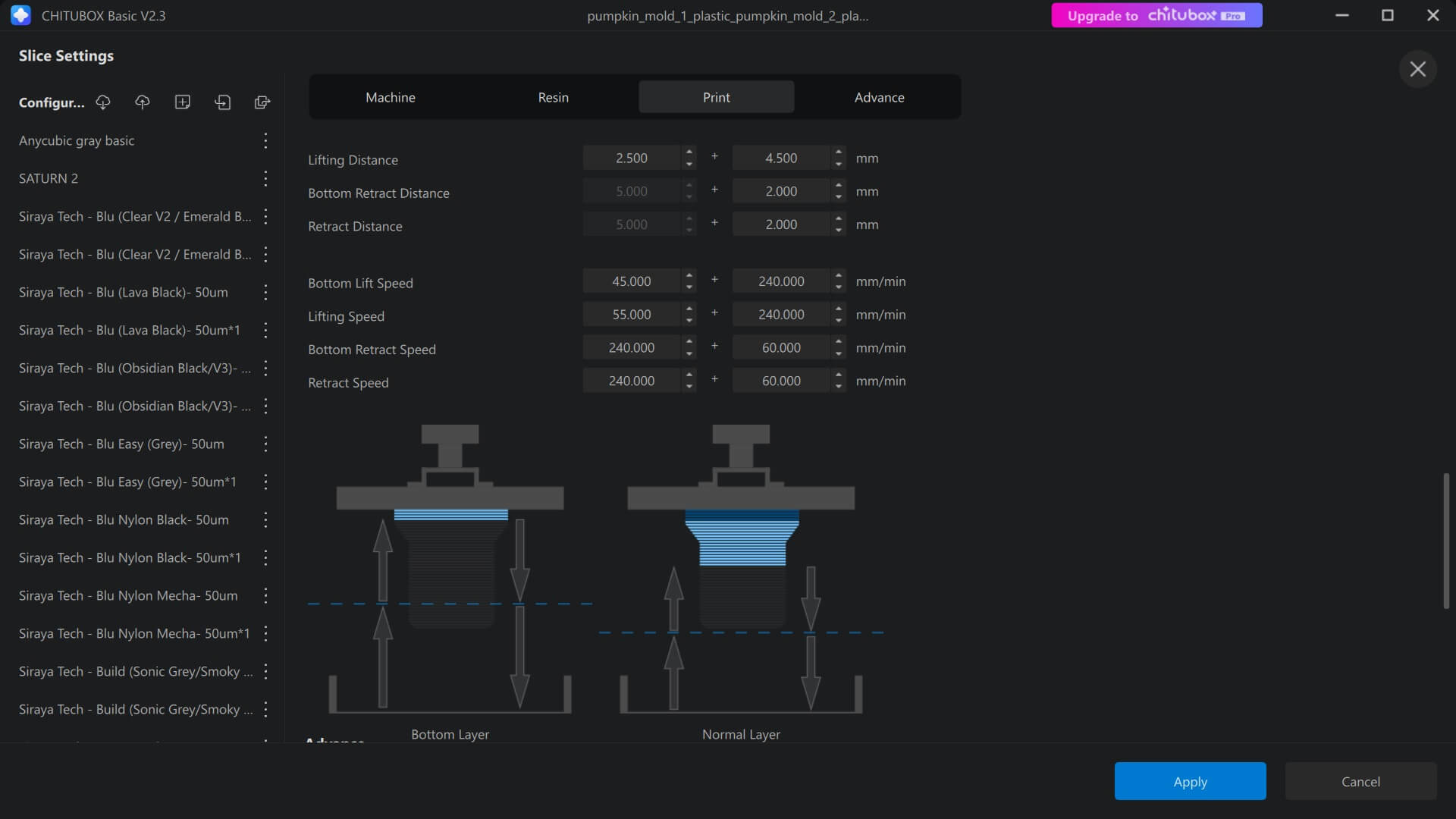The height and width of the screenshot is (819, 1456).
Task: Click second Lifting Distance field 4.500
Action: [781, 158]
